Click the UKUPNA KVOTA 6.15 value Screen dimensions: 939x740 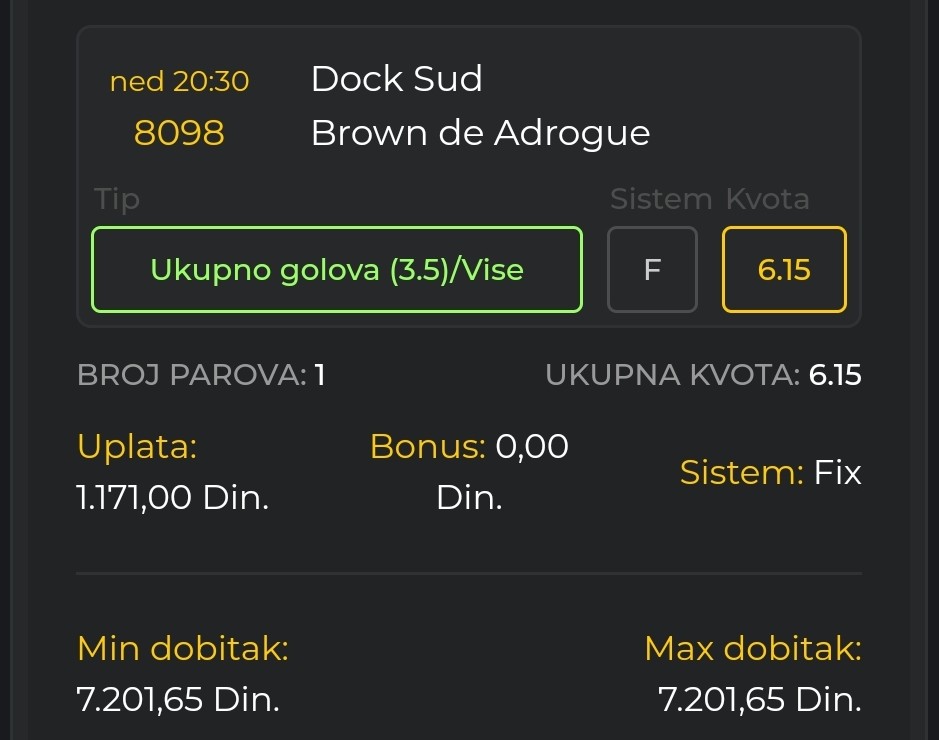(x=834, y=375)
